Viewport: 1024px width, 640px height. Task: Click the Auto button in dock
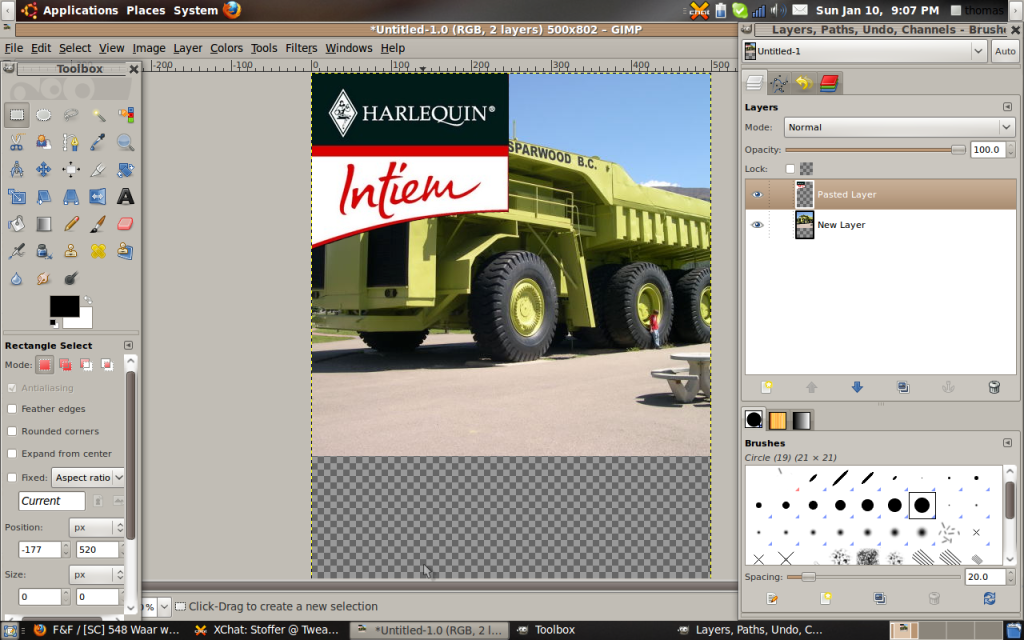point(1005,51)
